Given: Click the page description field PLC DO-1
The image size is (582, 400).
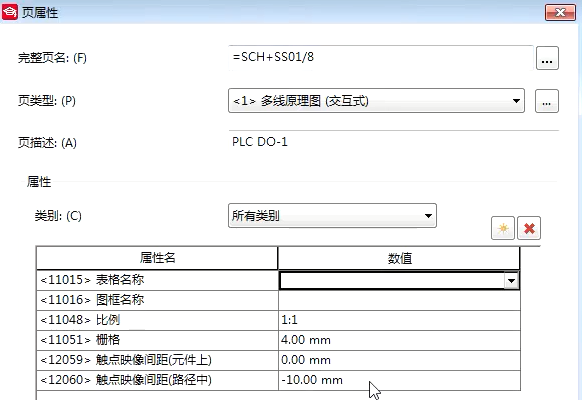Looking at the screenshot, I should (393, 142).
